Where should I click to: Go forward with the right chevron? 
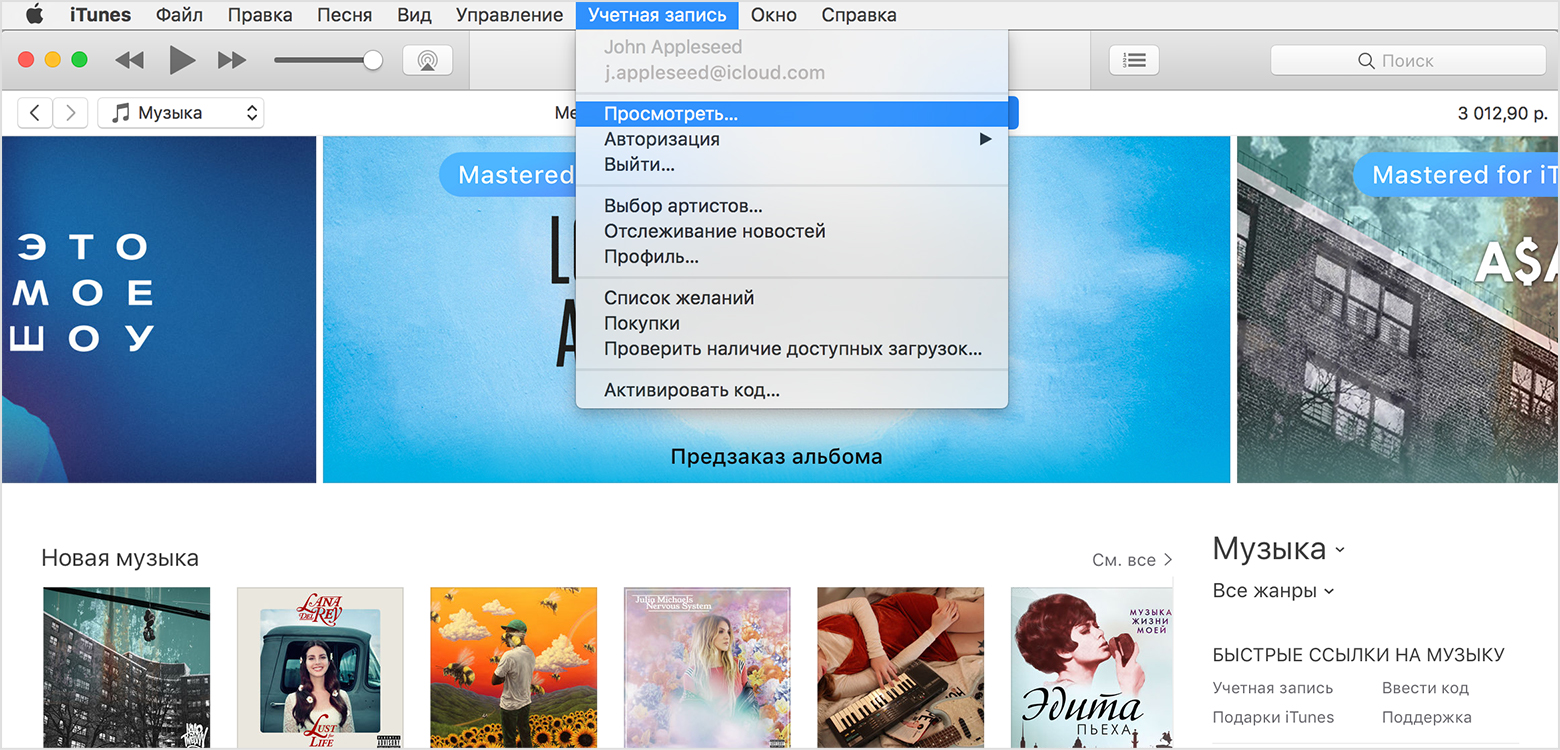70,113
